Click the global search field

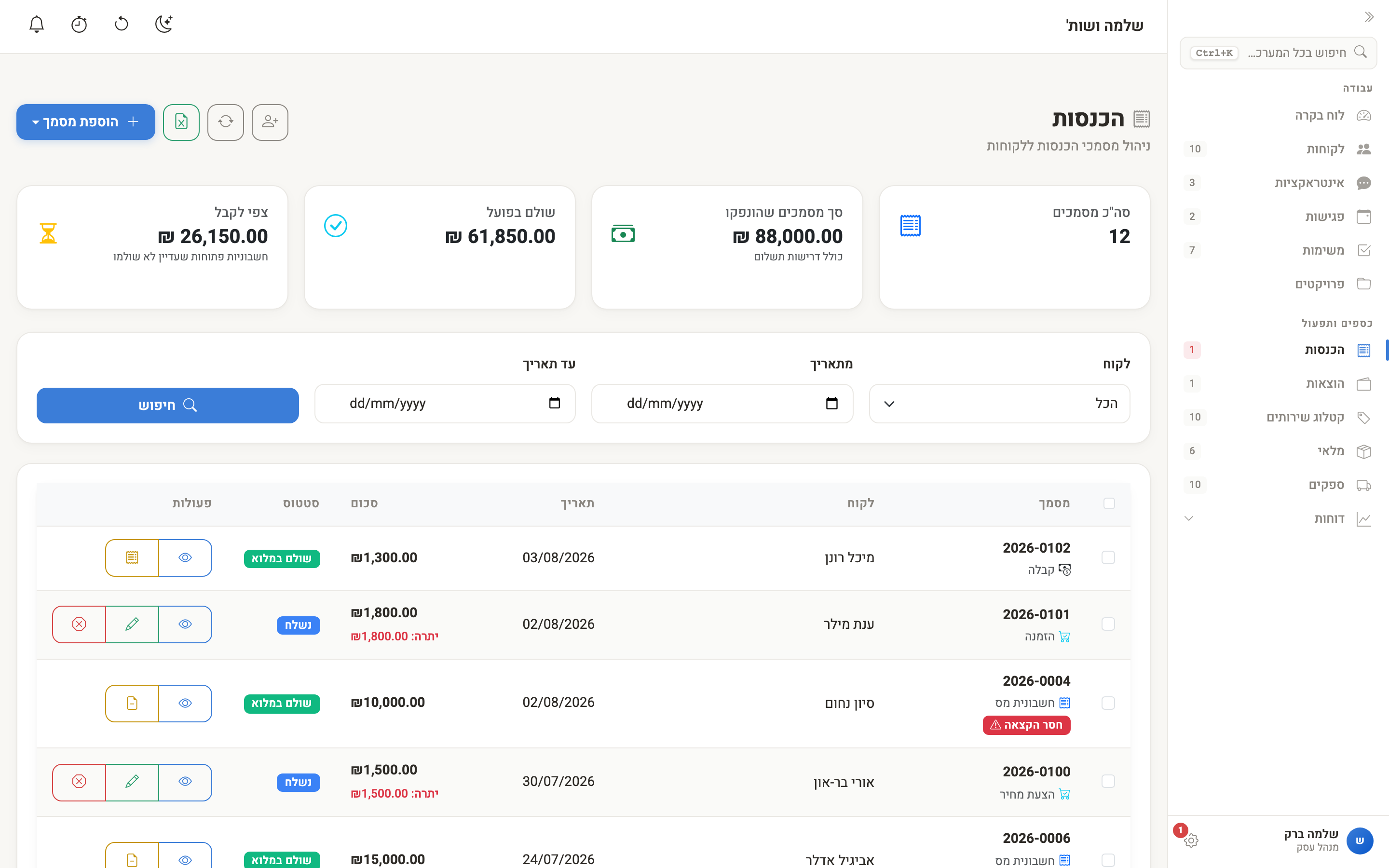[1278, 53]
